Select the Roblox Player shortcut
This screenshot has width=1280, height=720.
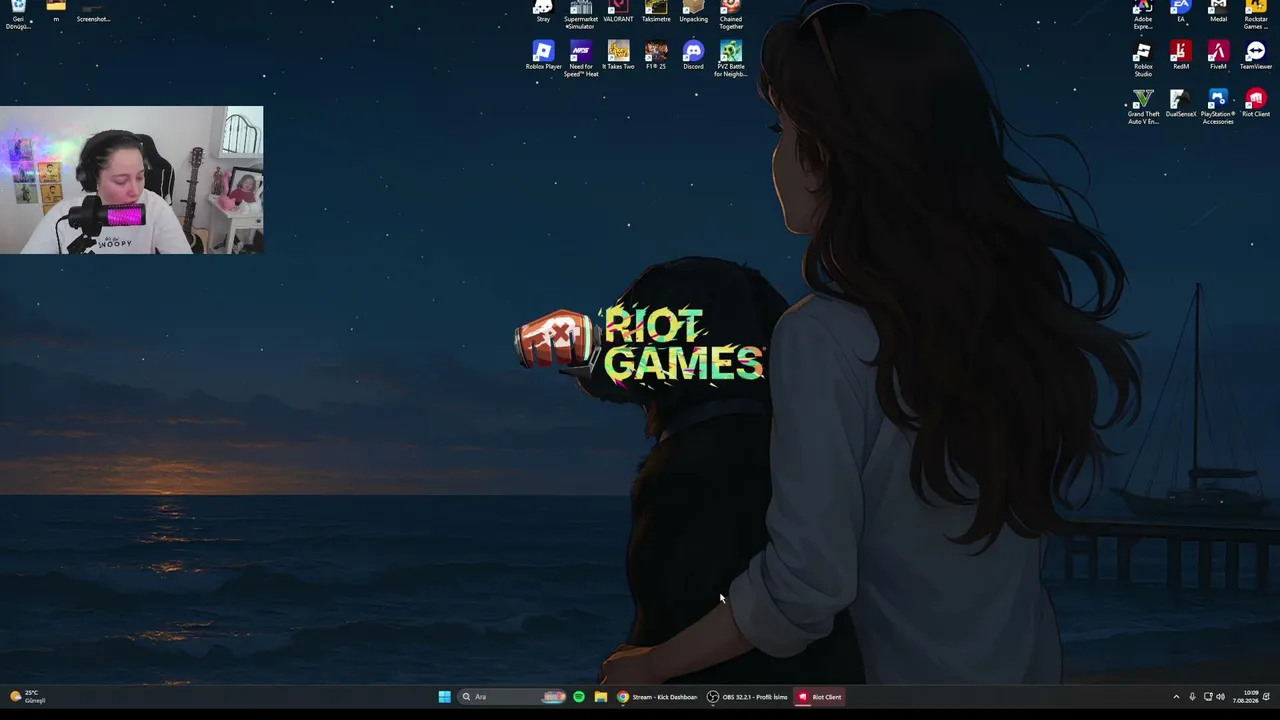[543, 56]
